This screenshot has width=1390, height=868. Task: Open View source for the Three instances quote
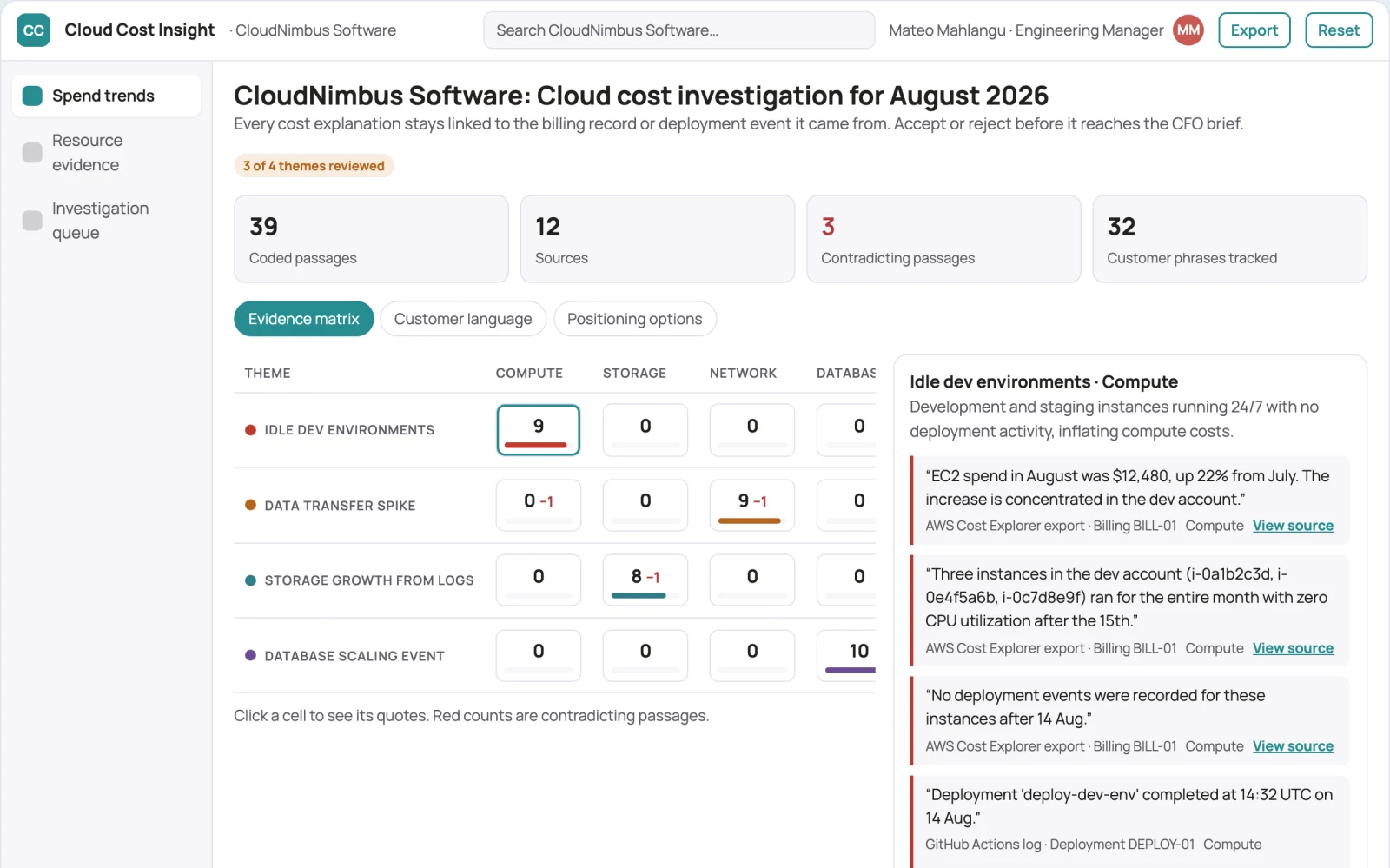pos(1293,648)
